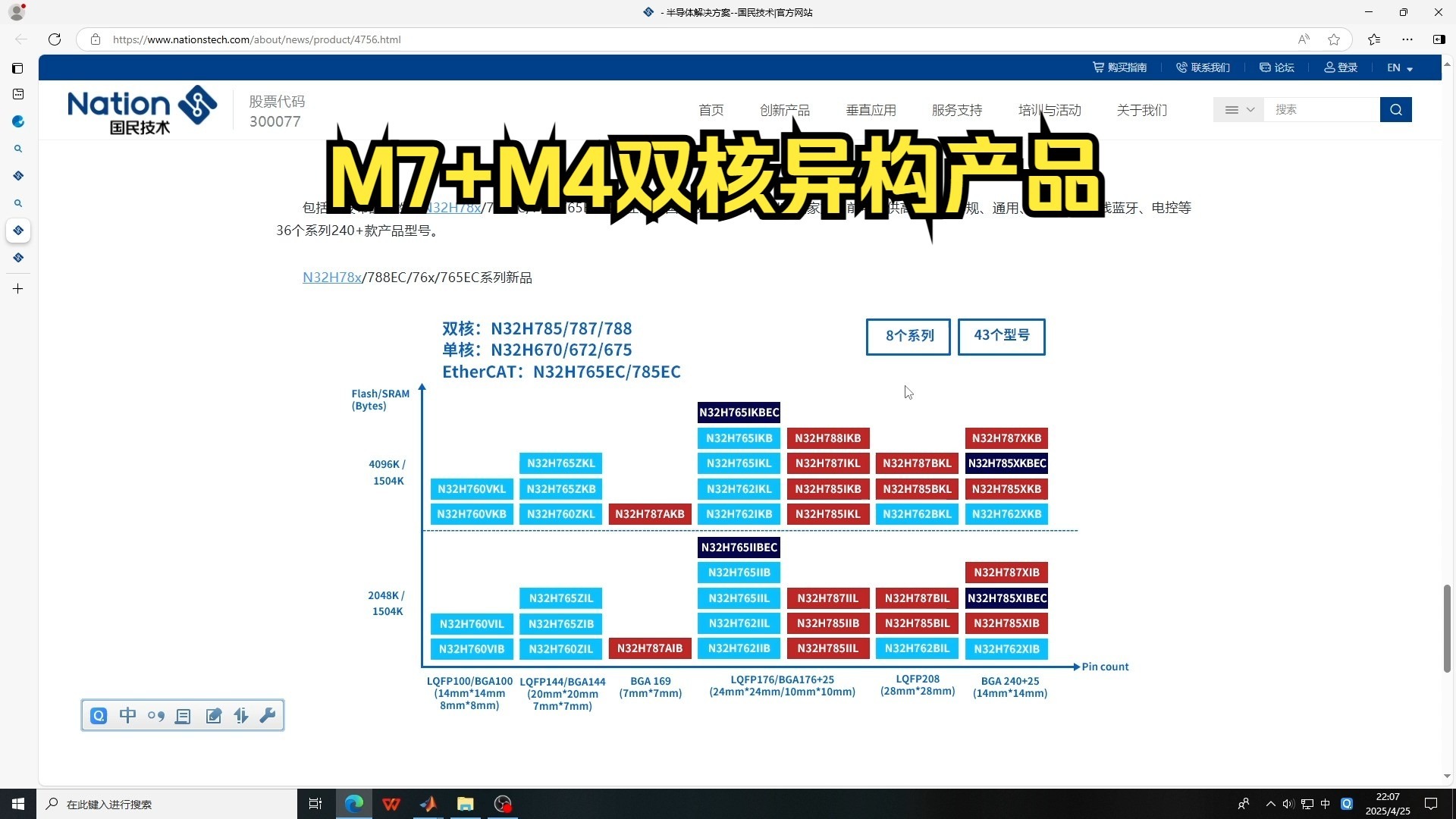Click the 8个系列 button
This screenshot has width=1456, height=819.
(908, 337)
